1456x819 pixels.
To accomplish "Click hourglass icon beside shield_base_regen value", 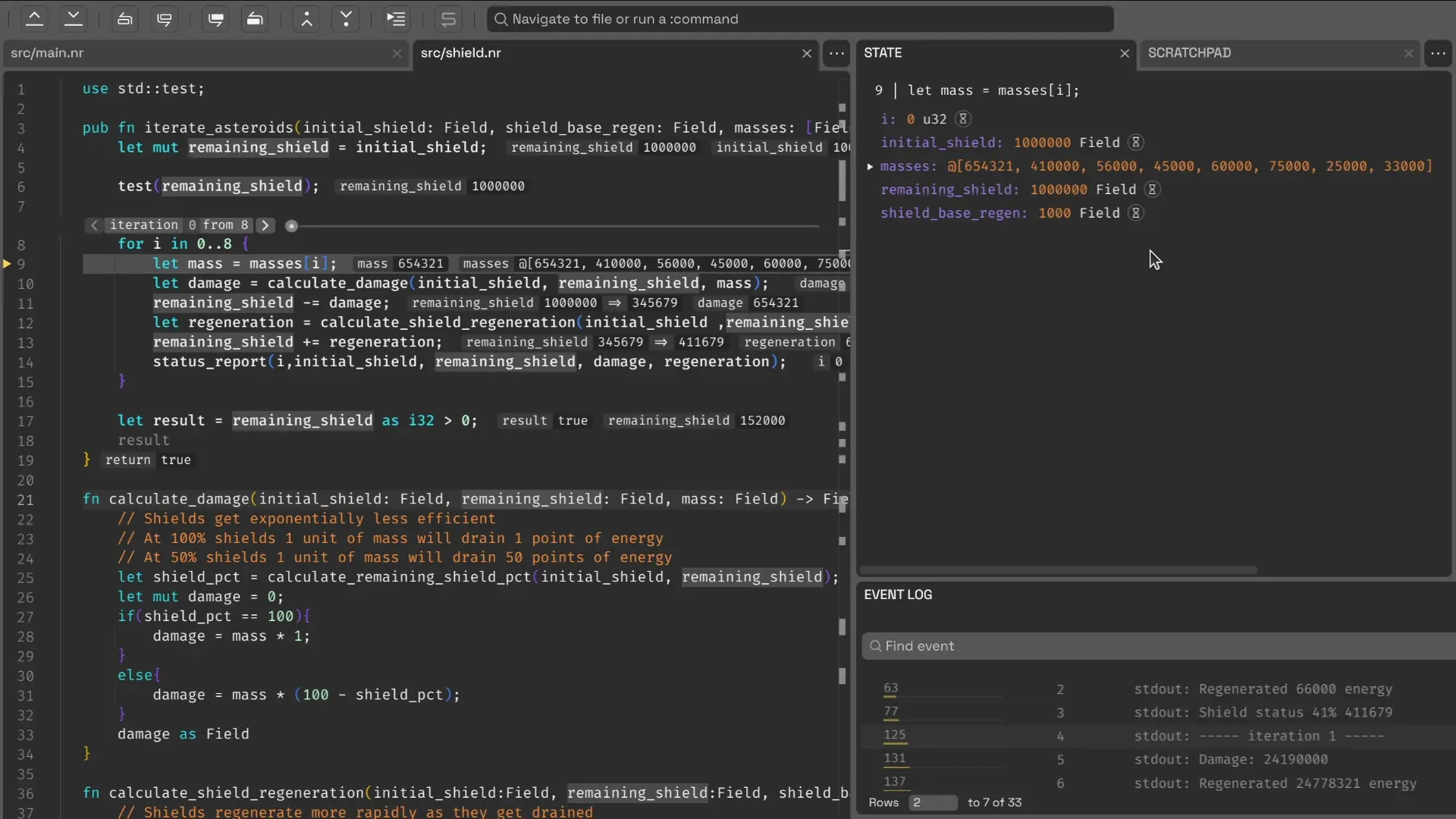I will (x=1135, y=213).
